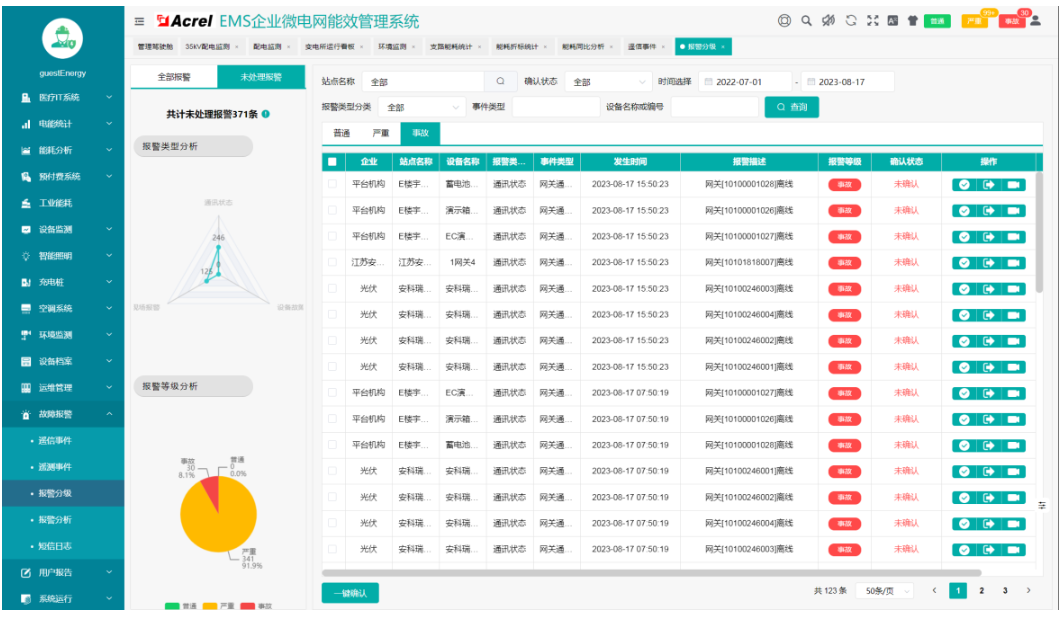
Task: Open video camera icon for gateway 10101818007 row
Action: (1014, 263)
